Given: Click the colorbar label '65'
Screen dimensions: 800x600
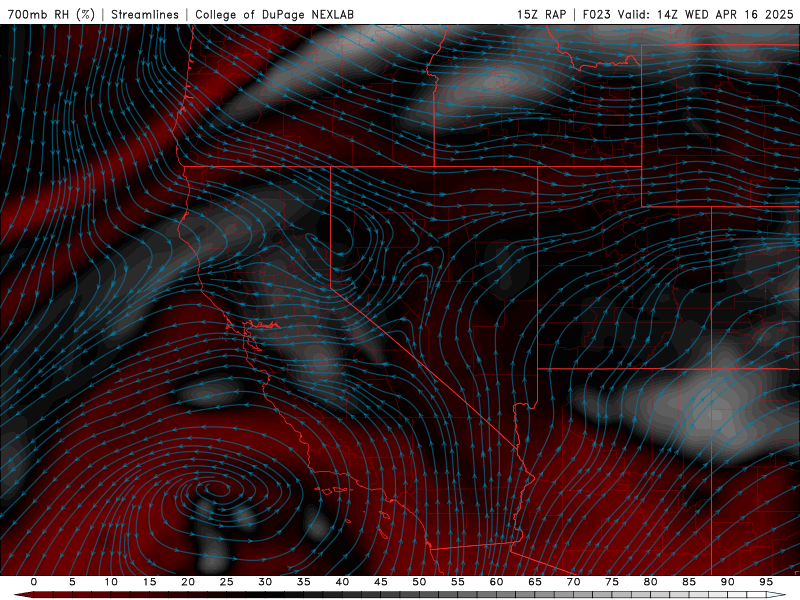Looking at the screenshot, I should pyautogui.click(x=535, y=582).
